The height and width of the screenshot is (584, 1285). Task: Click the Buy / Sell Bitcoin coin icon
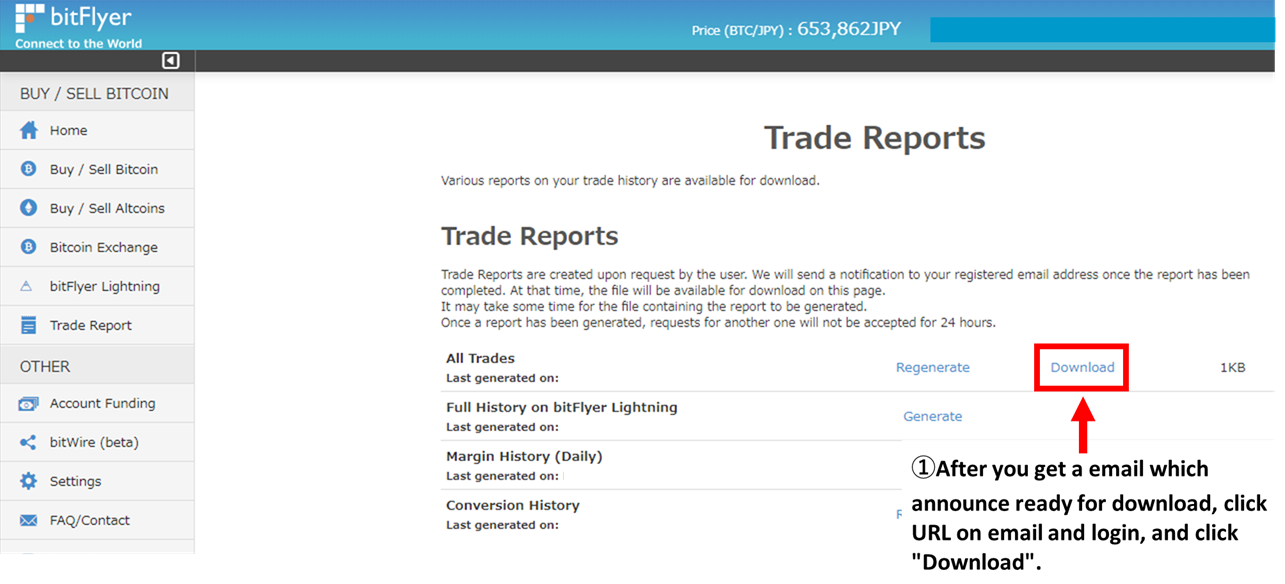pyautogui.click(x=29, y=169)
